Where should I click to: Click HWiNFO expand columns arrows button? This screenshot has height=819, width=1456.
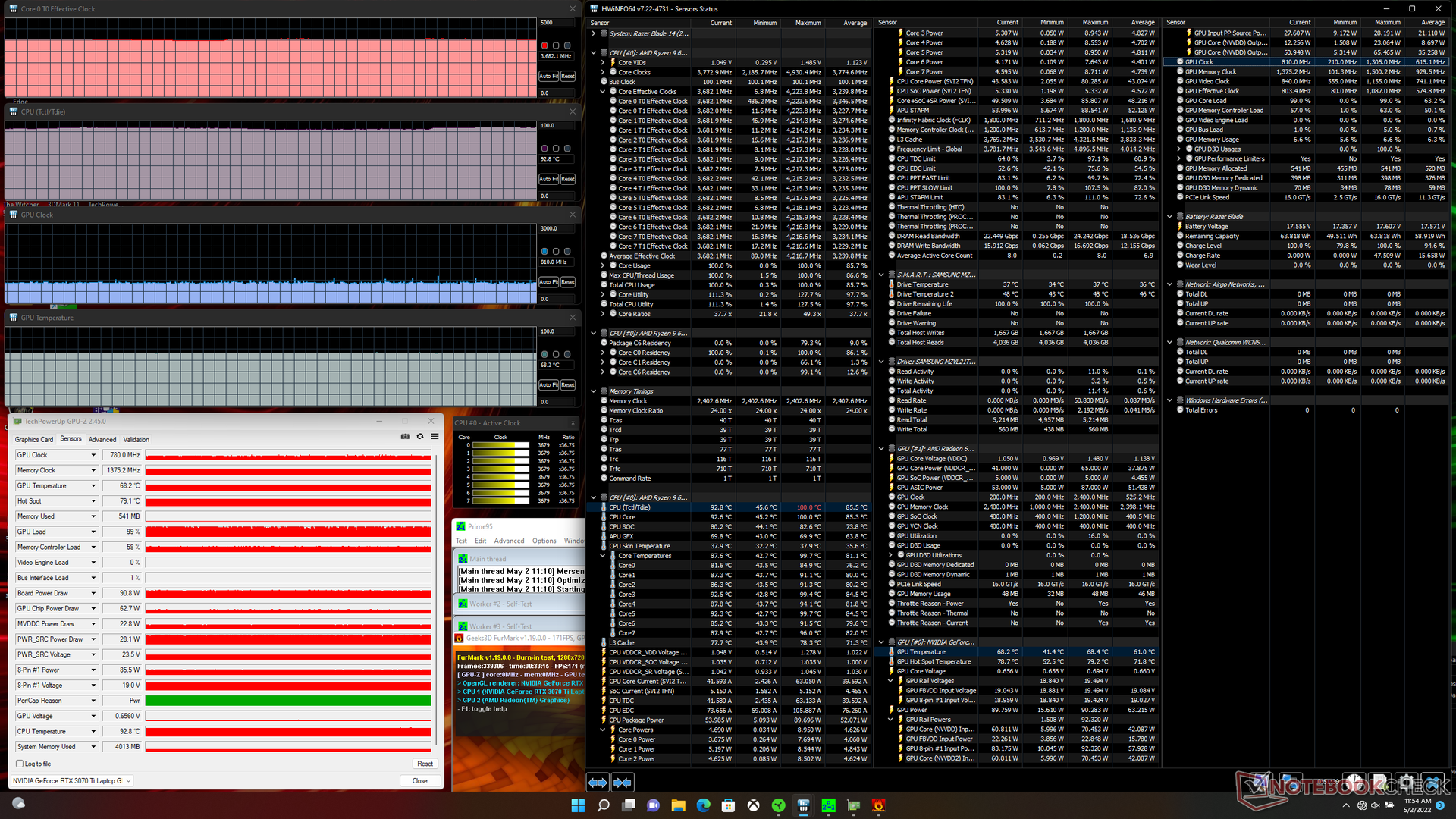[x=598, y=782]
